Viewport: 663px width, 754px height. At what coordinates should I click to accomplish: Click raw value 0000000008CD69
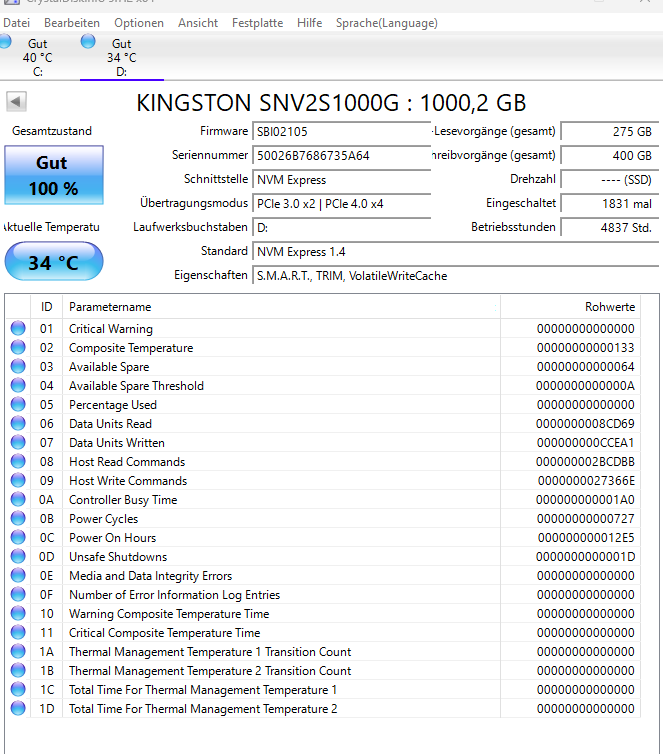click(585, 424)
